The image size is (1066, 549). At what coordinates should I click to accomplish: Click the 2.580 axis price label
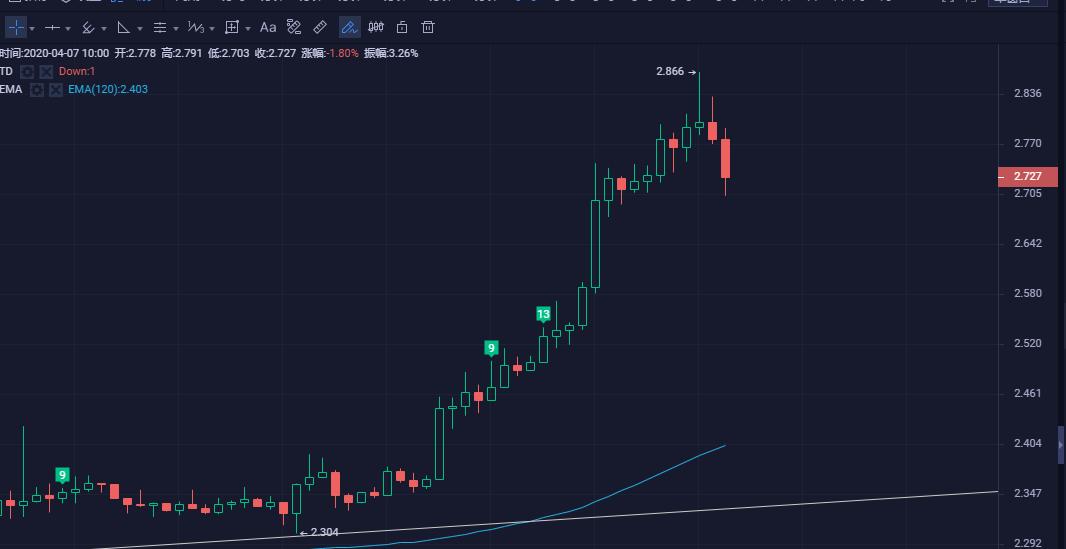pyautogui.click(x=1027, y=294)
